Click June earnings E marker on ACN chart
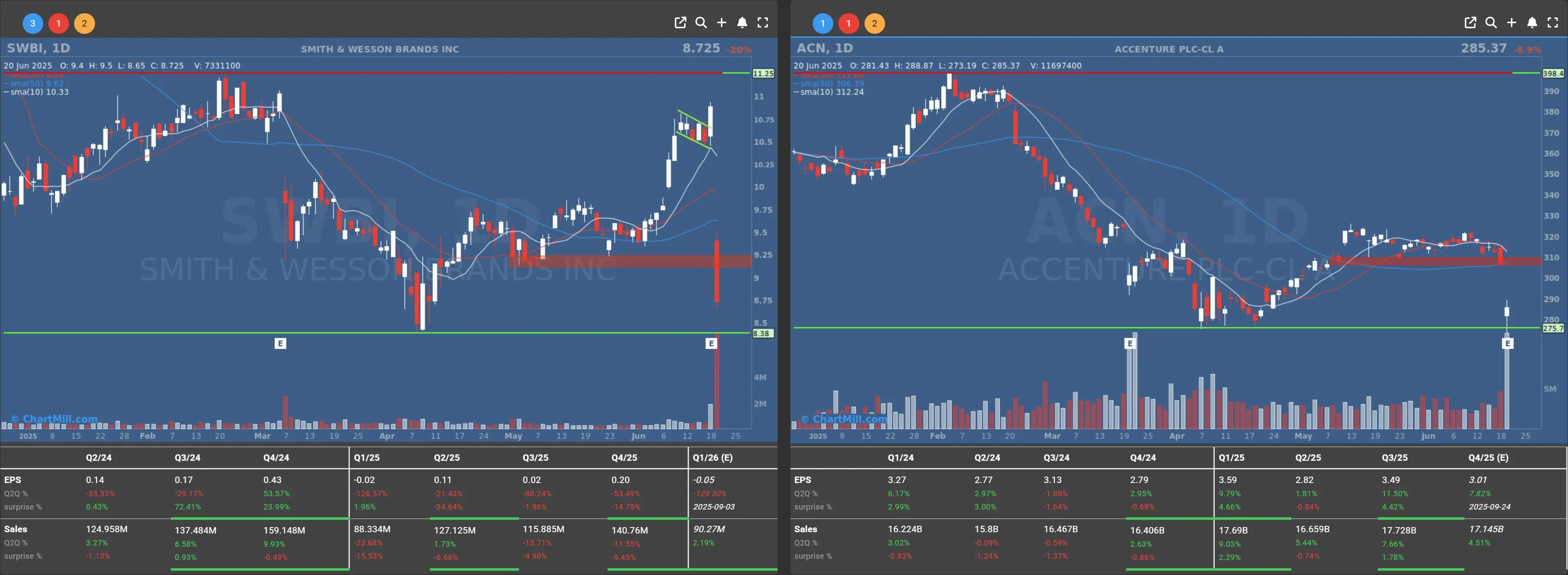 click(x=1508, y=343)
